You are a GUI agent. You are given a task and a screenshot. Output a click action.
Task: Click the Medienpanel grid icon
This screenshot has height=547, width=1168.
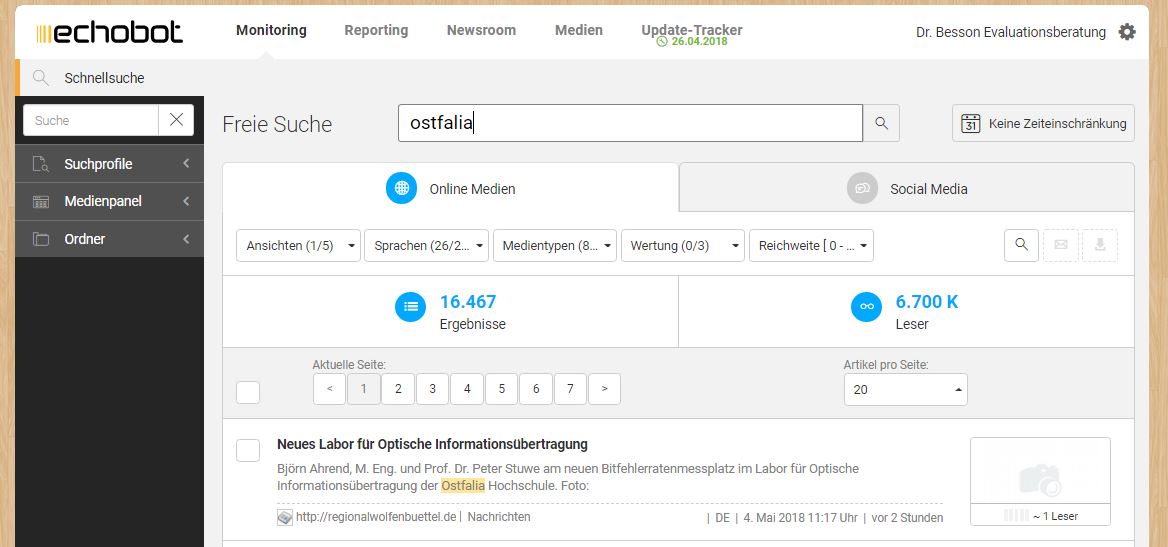click(x=41, y=201)
